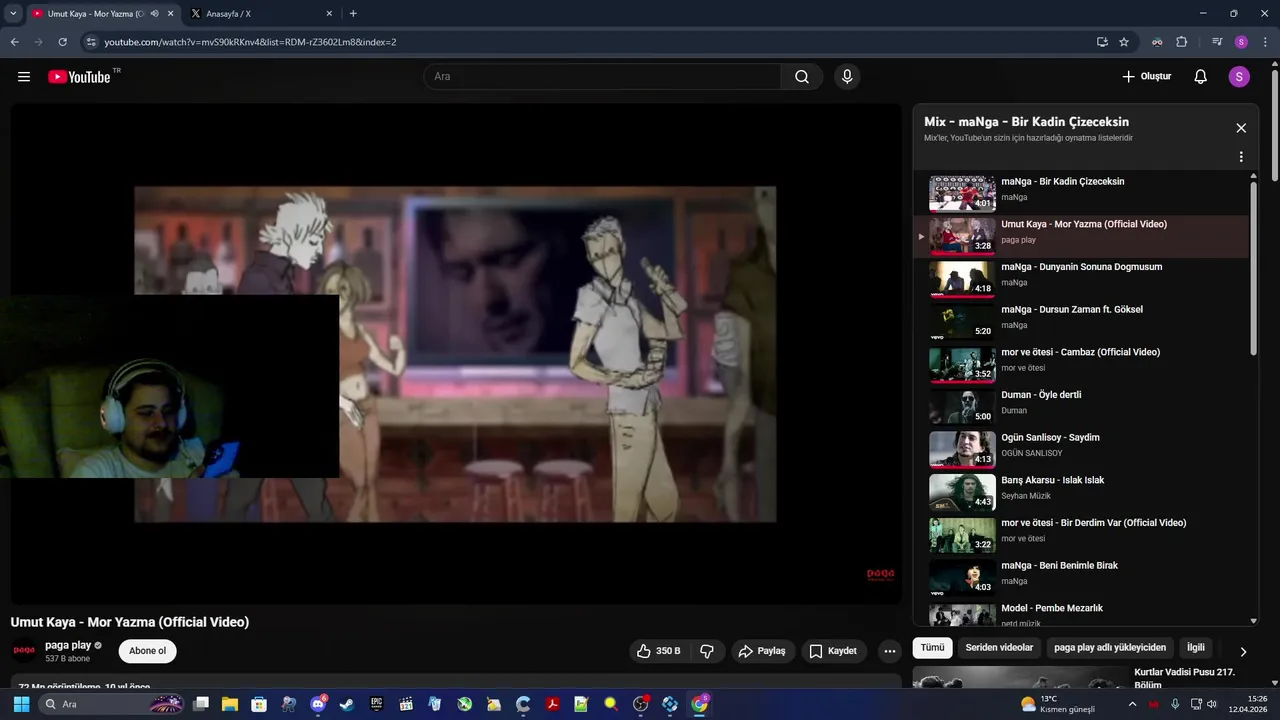Image resolution: width=1280 pixels, height=720 pixels.
Task: Select paga play adlı yükleyiciden chip
Action: [1110, 647]
